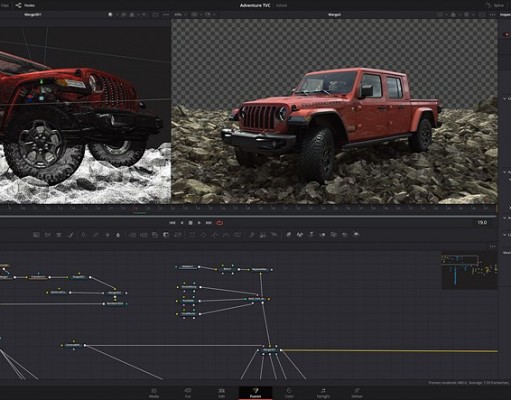Select the Shape3D1 node in node graph
This screenshot has width=511, height=400.
tap(79, 277)
